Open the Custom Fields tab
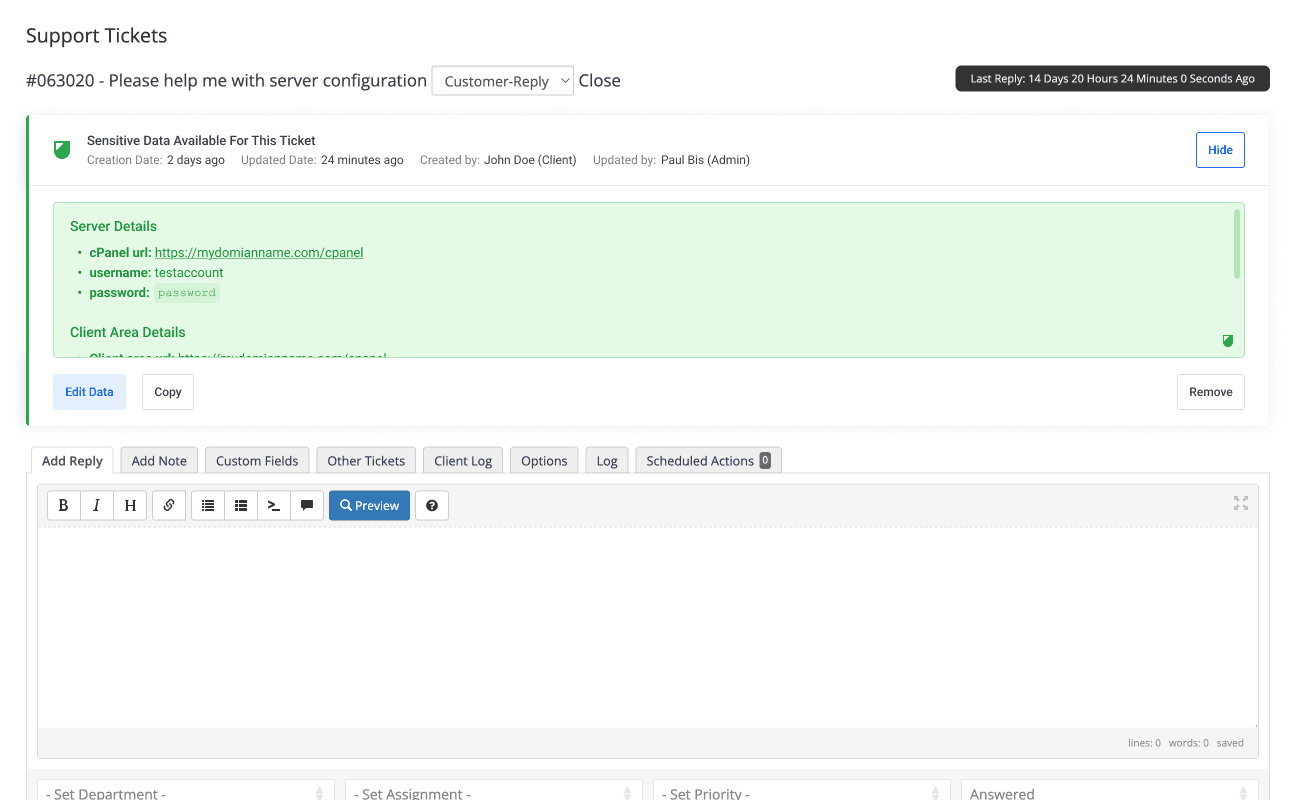Screen dimensions: 1300x800 pos(257,461)
